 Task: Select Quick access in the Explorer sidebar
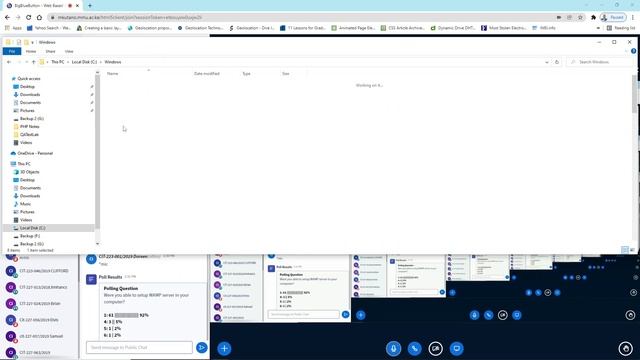29,78
